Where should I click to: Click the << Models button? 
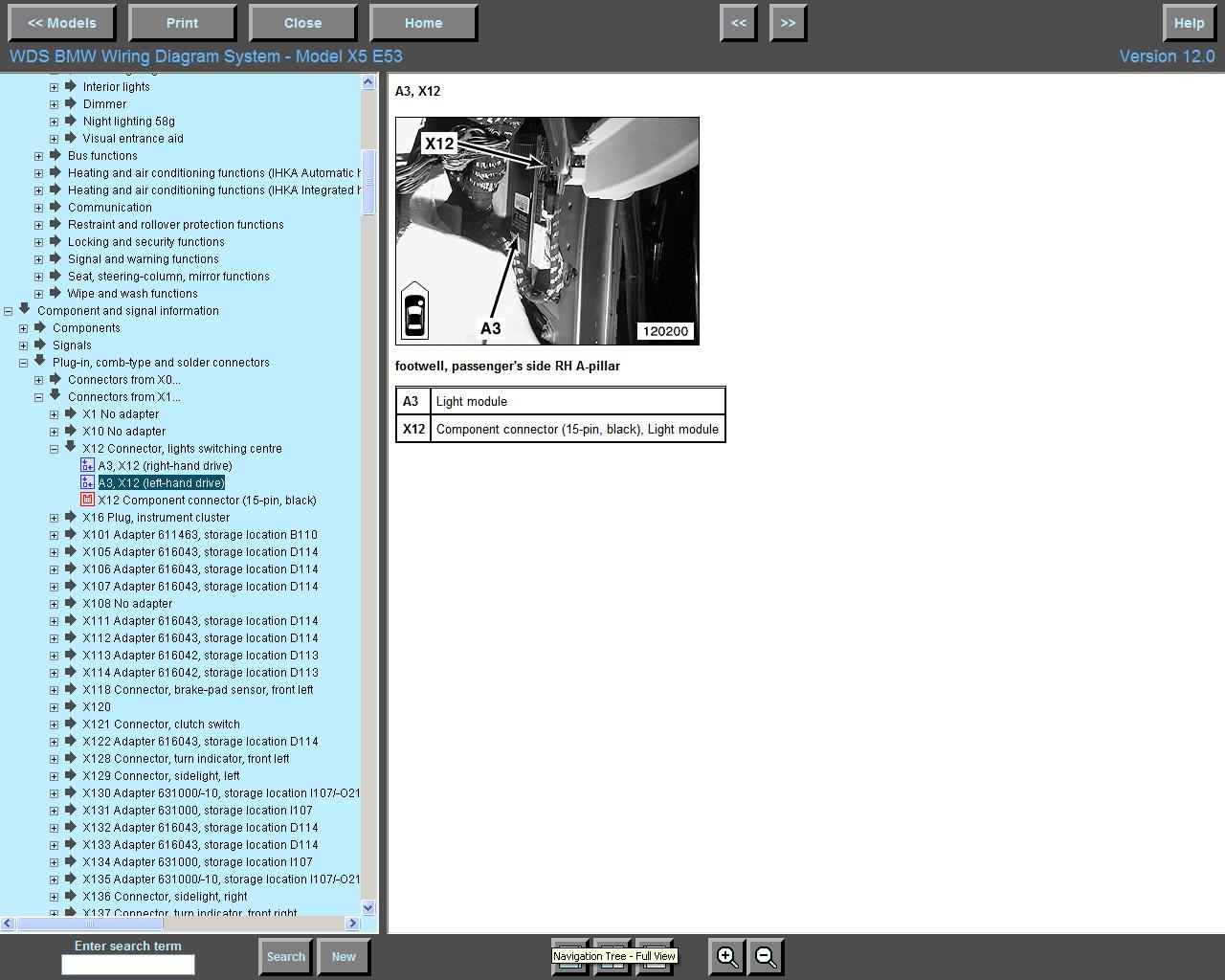coord(62,23)
